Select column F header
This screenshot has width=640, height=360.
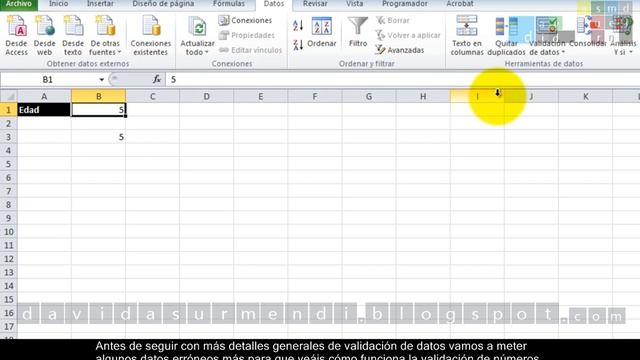[x=315, y=96]
